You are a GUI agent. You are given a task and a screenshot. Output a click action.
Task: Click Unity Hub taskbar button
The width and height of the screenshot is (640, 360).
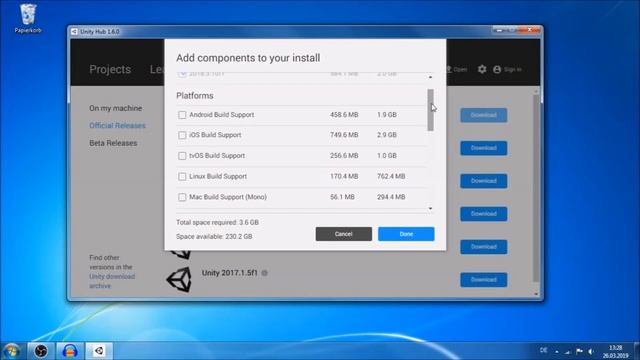[99, 351]
